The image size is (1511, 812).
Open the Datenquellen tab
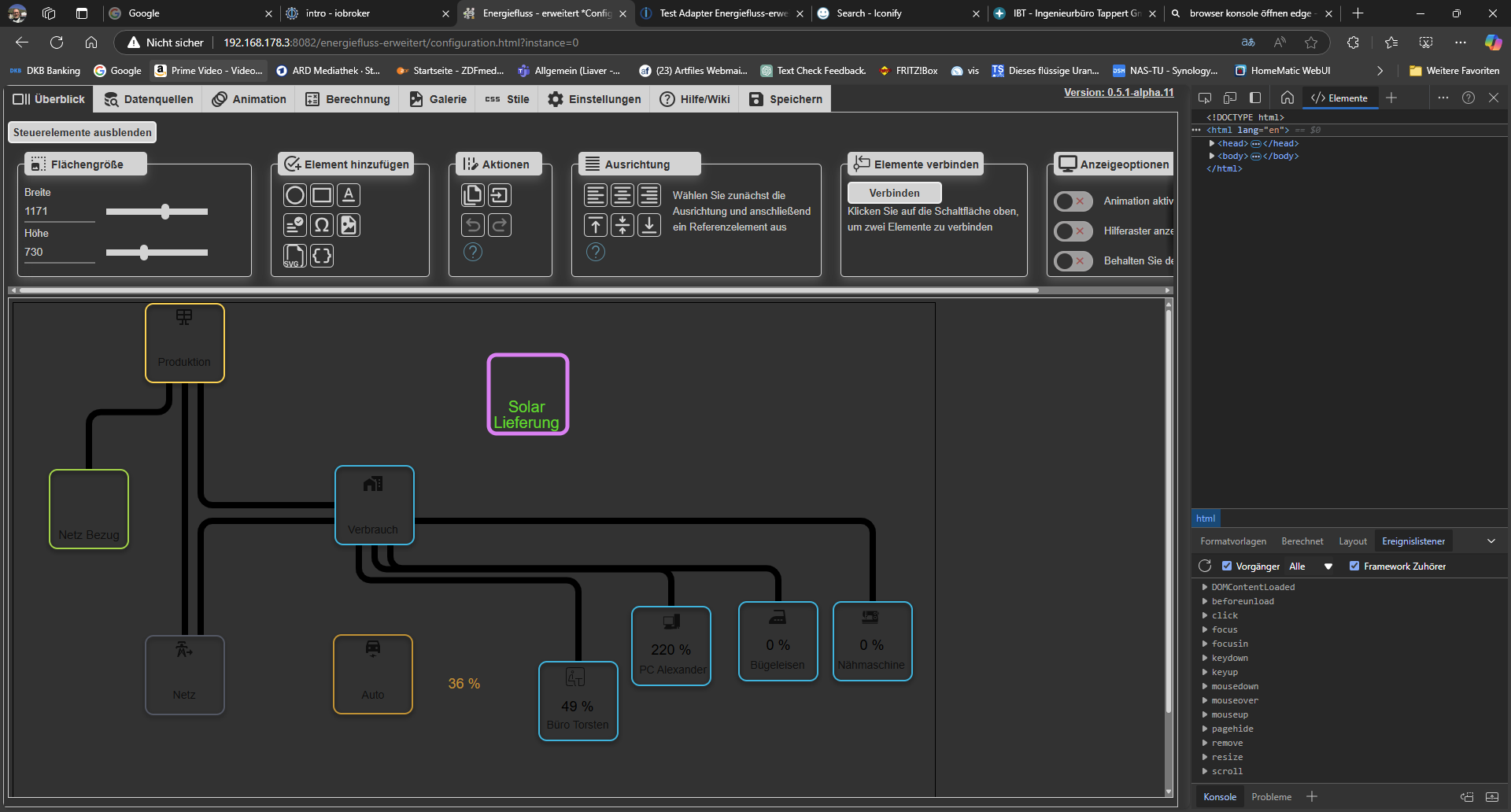[148, 99]
